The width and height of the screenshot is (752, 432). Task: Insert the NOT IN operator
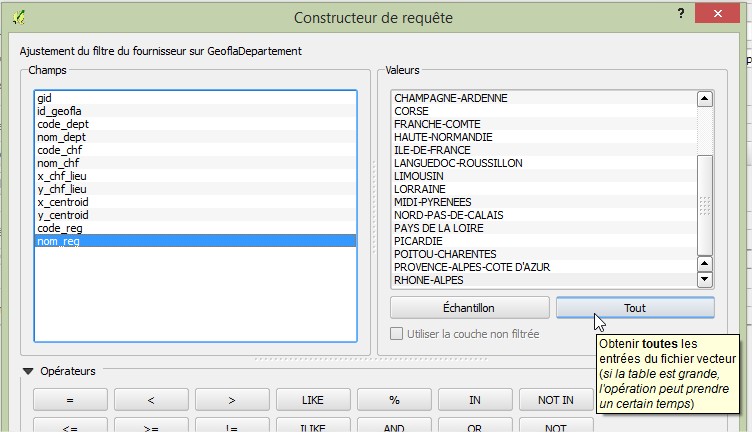click(x=556, y=400)
